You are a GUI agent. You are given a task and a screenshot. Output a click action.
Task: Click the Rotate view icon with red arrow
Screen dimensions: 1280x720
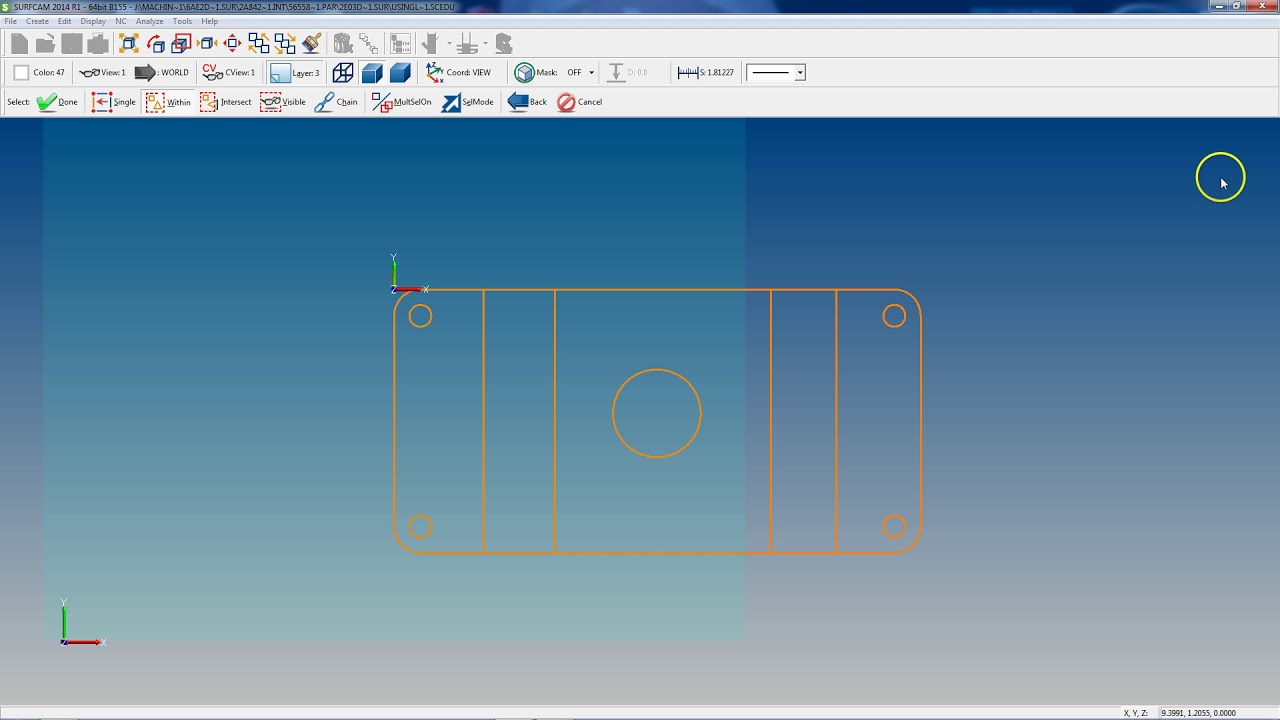tap(155, 43)
